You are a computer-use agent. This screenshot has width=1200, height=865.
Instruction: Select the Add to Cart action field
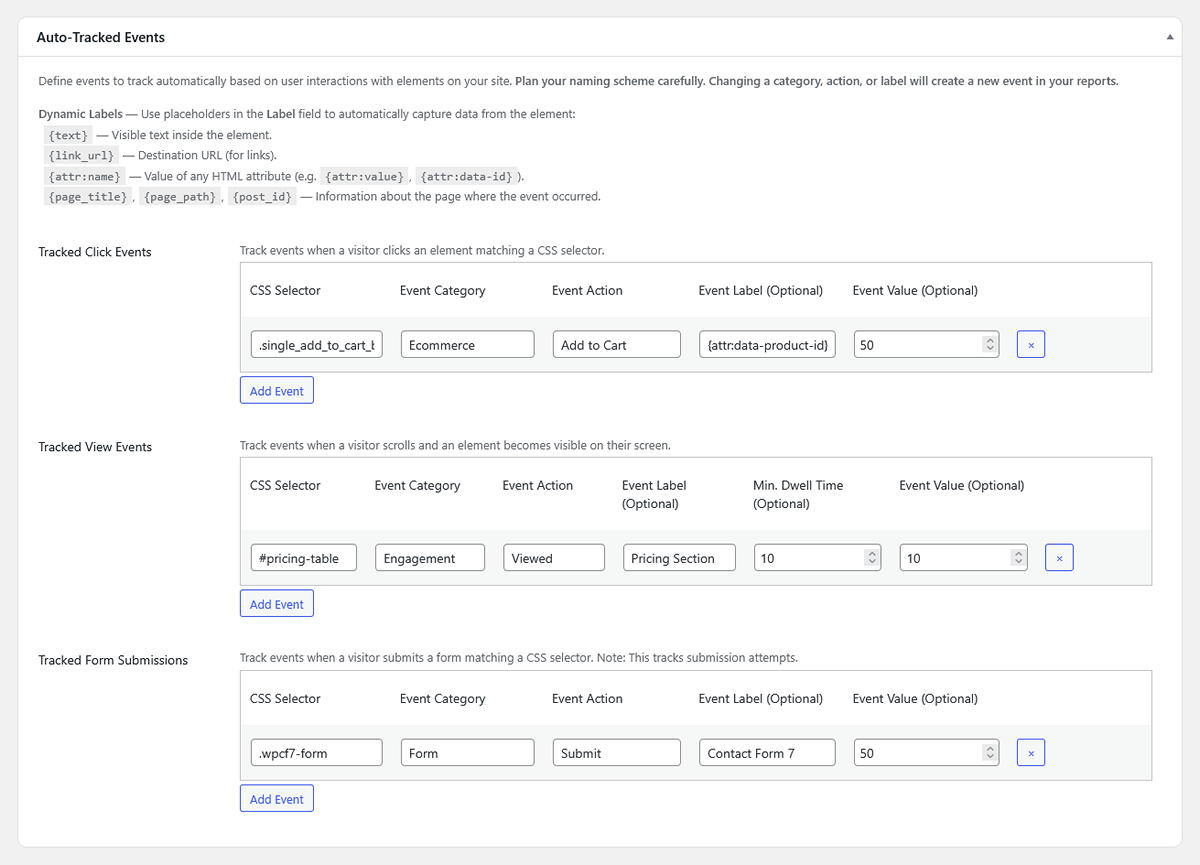click(616, 344)
